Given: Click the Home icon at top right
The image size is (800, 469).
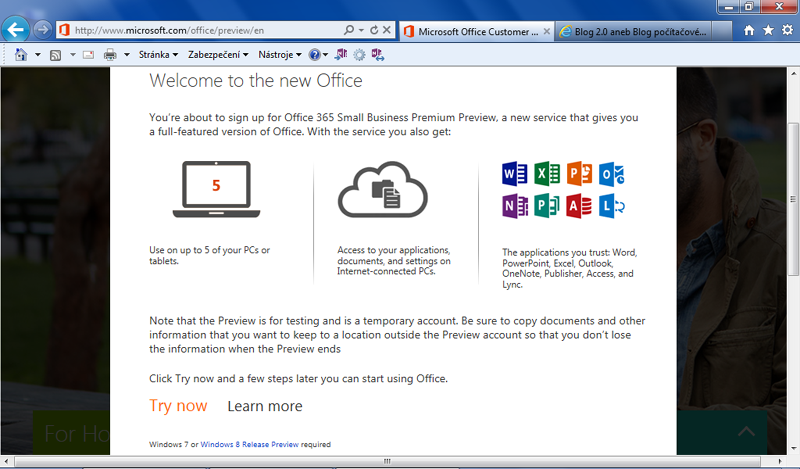Looking at the screenshot, I should [749, 31].
